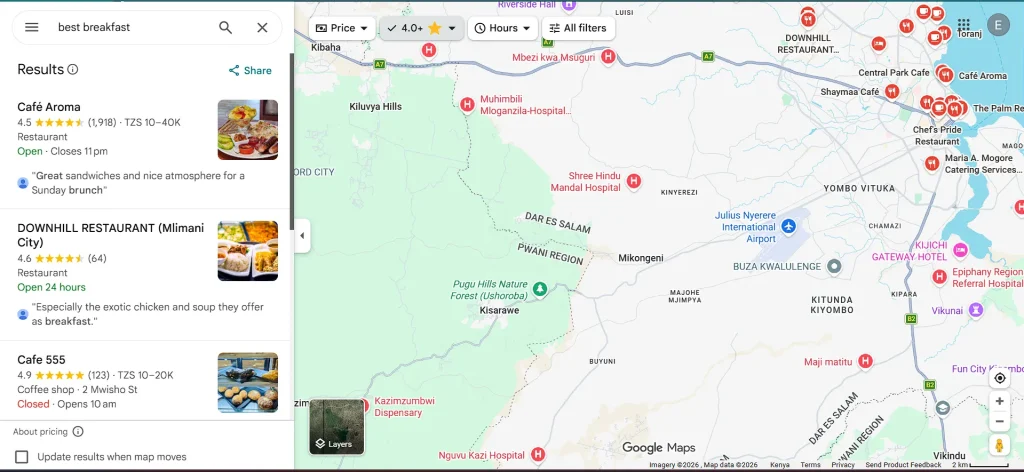Open the Terms link in footer
The image size is (1024, 472).
[x=810, y=465]
